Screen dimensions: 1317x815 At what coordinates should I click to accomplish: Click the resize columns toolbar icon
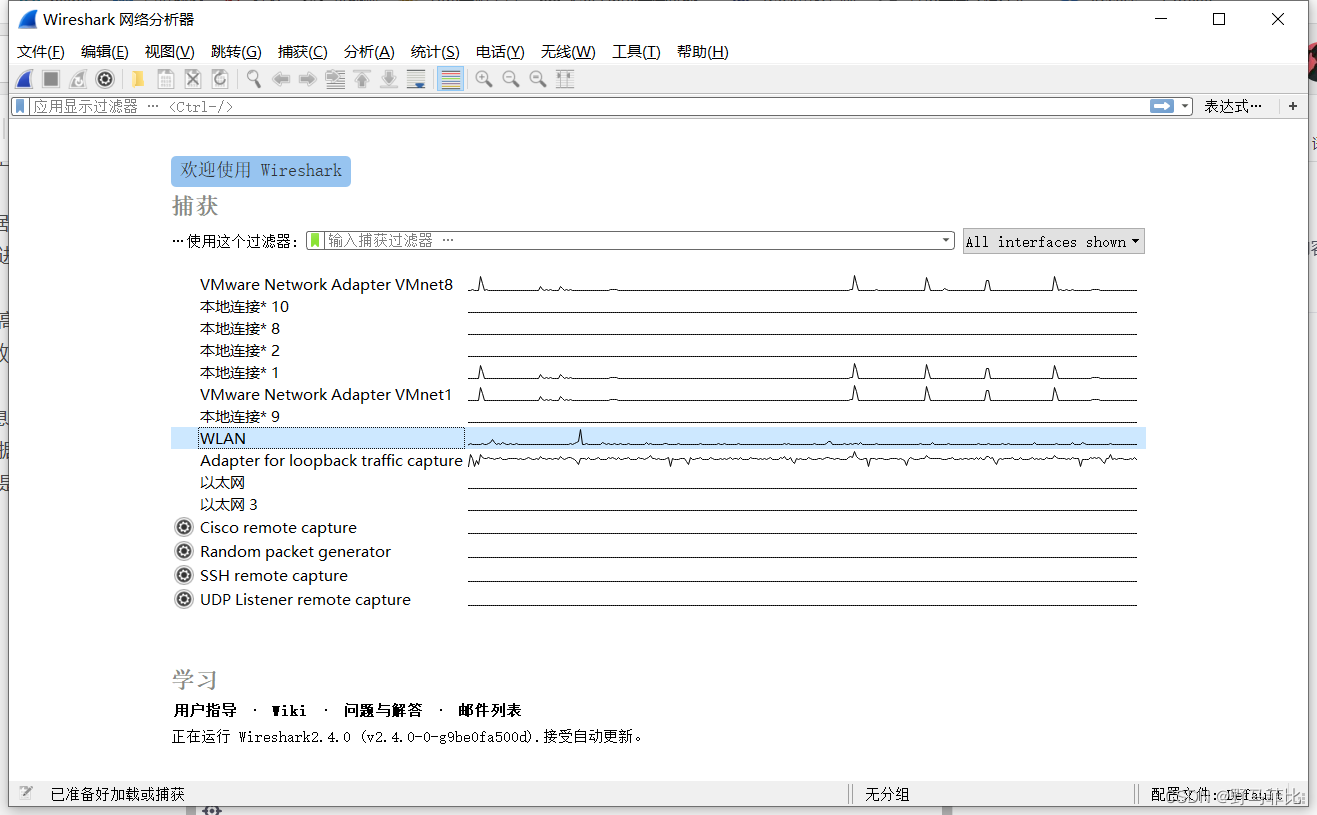click(x=565, y=79)
